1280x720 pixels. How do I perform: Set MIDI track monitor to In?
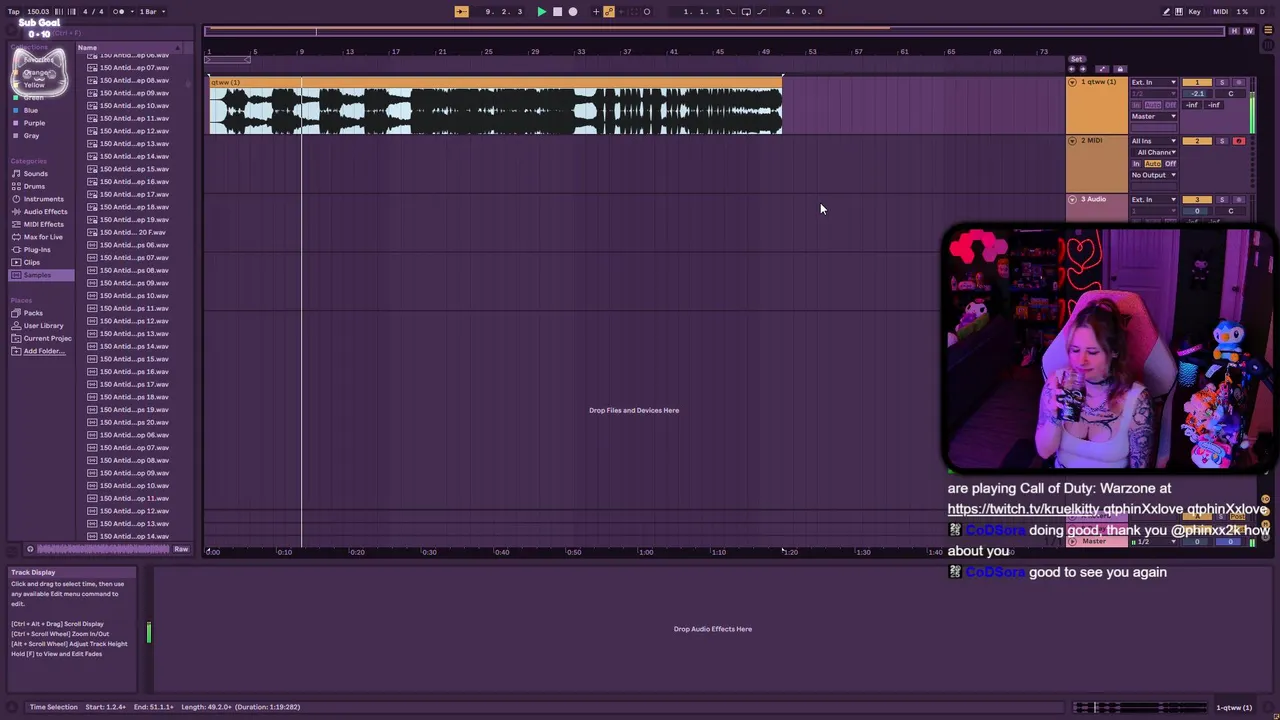(x=1136, y=164)
